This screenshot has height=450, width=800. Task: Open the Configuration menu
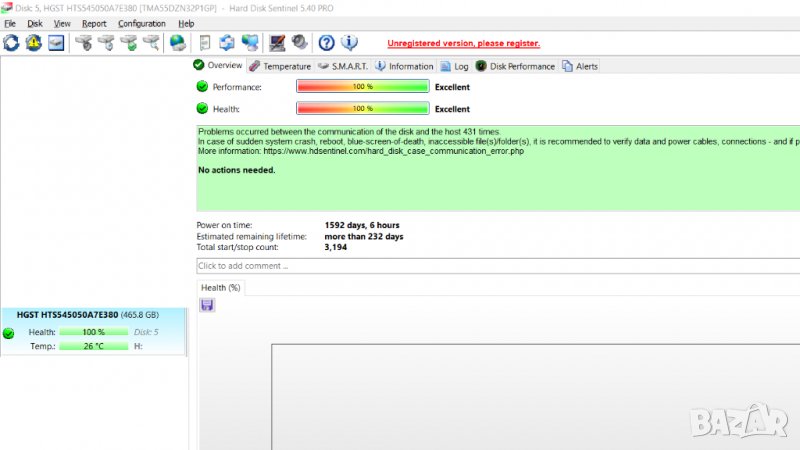coord(141,23)
